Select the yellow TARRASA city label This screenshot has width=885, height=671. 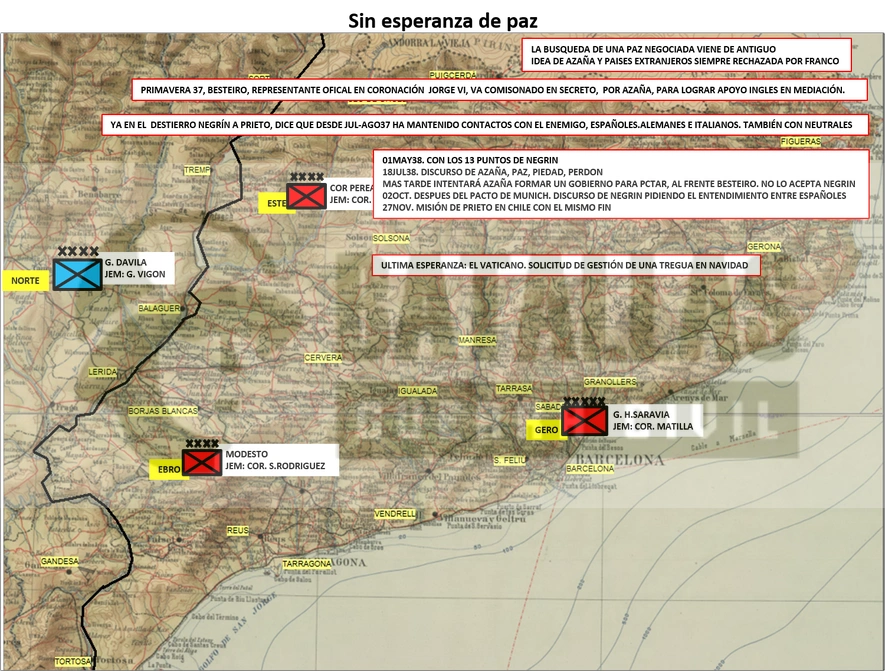[x=514, y=389]
